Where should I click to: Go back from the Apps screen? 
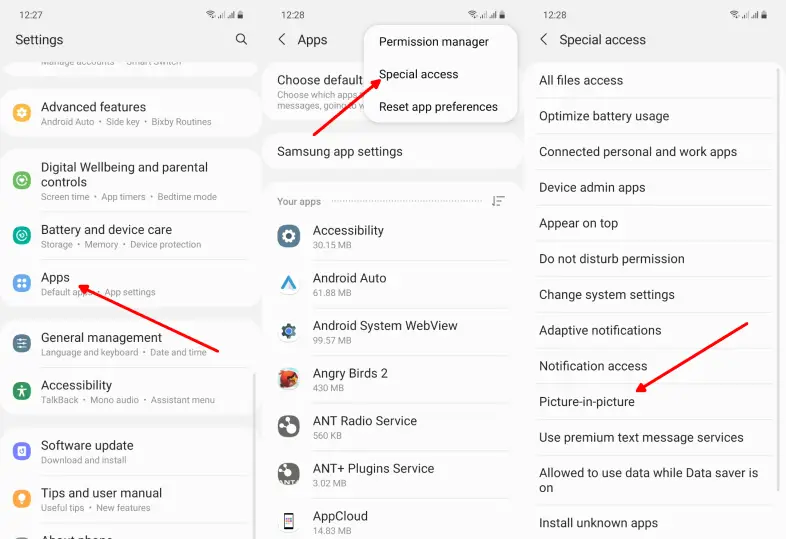[x=282, y=40]
